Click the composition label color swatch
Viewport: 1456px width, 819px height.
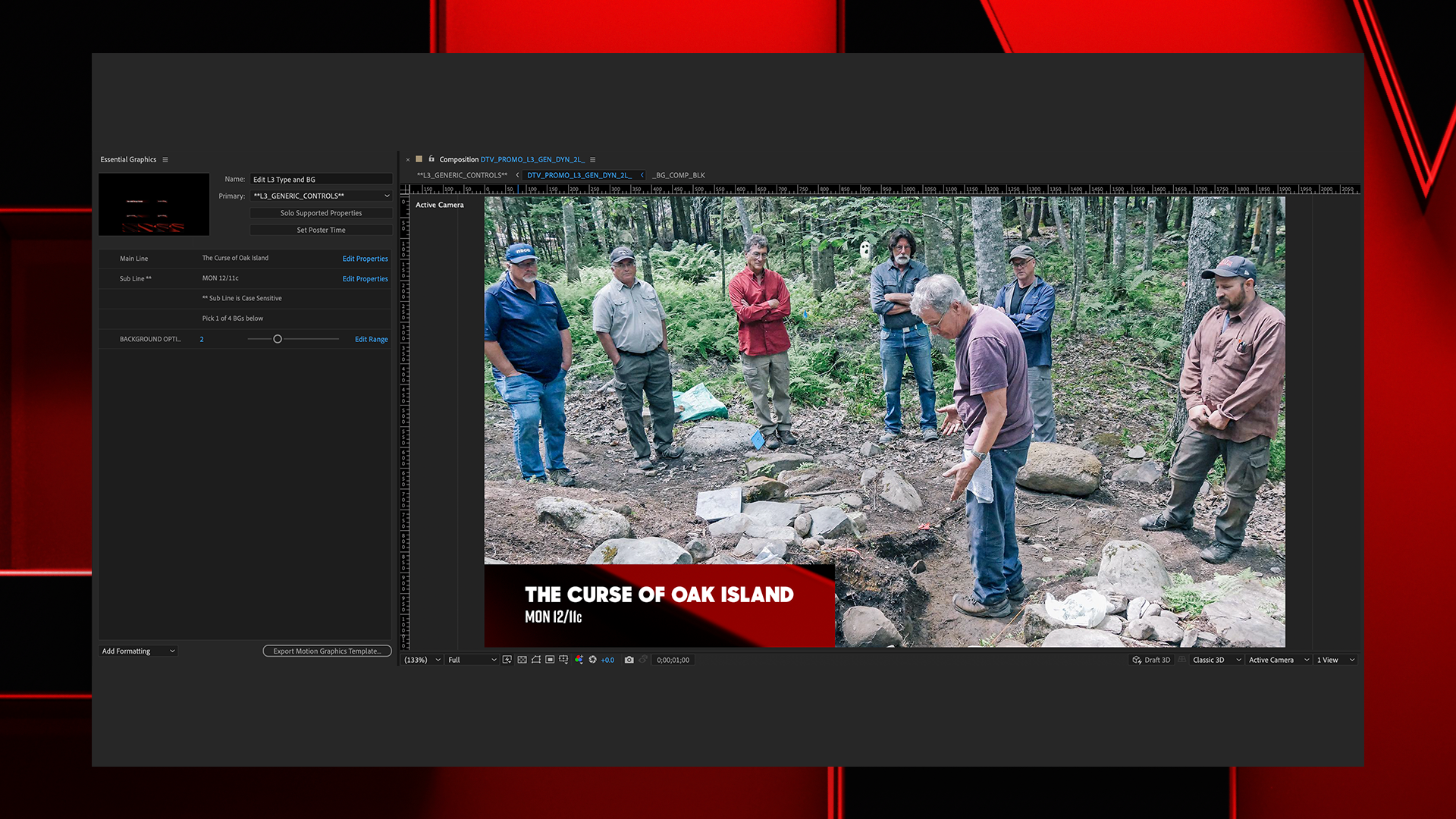coord(419,159)
